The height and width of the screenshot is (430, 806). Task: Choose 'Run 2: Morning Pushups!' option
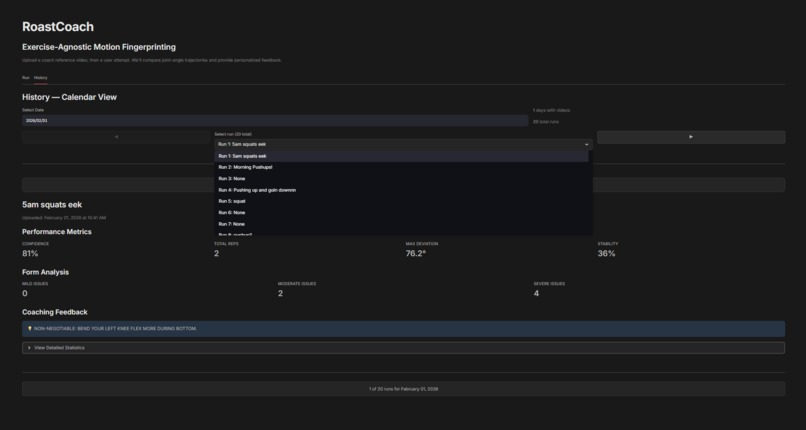(401, 167)
